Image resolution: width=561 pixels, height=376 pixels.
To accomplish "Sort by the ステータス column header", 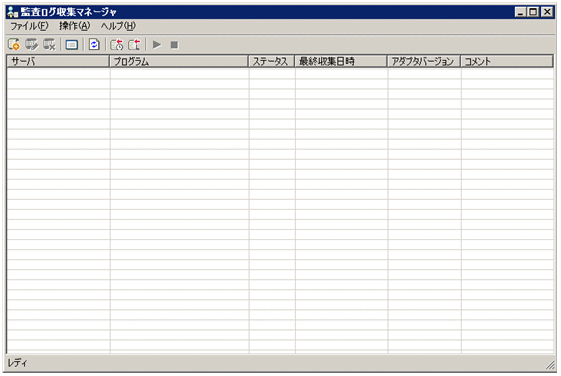I will point(272,61).
